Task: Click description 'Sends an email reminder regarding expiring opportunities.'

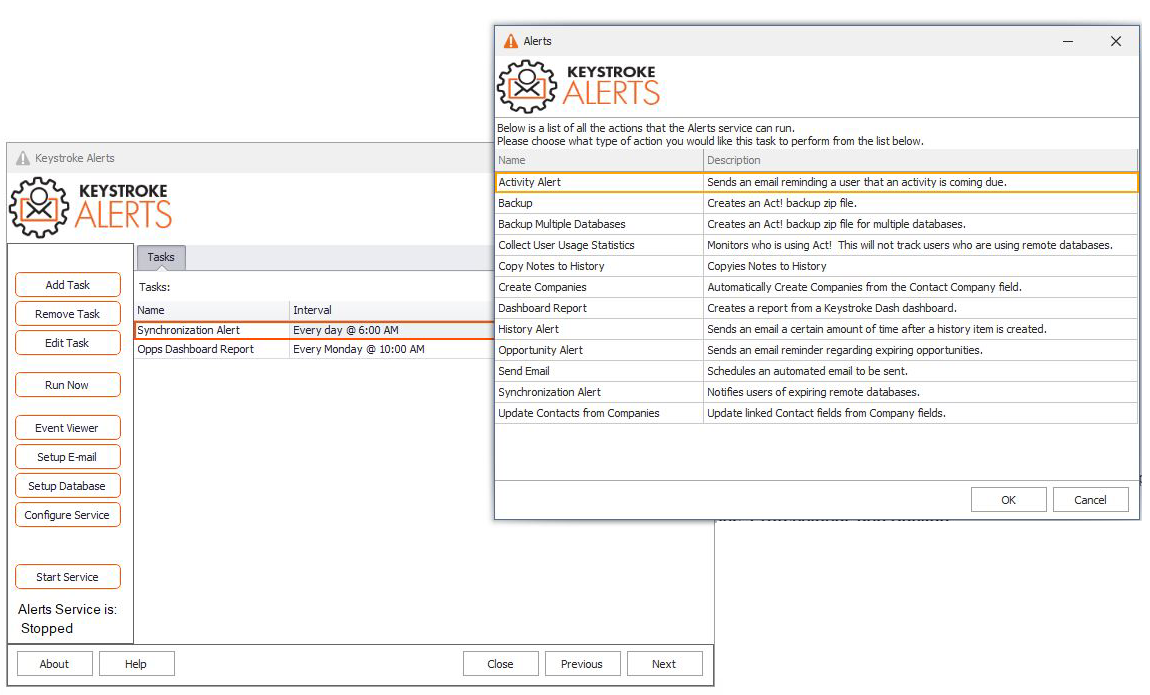Action: 845,350
